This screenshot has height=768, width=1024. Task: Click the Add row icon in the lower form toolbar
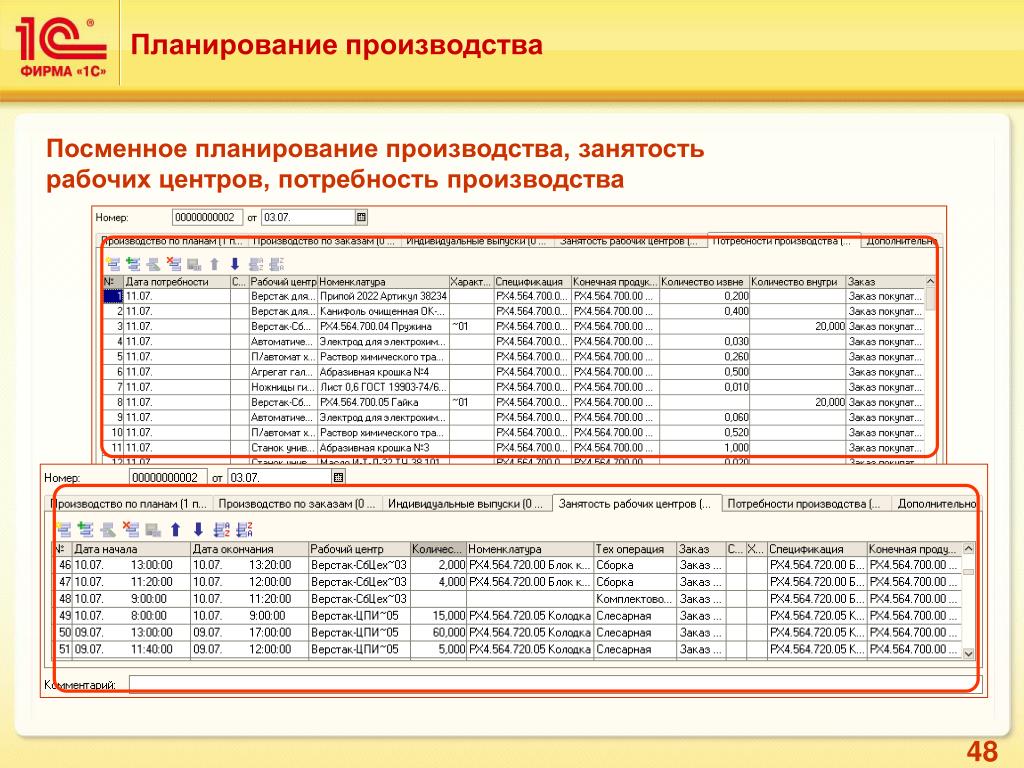pyautogui.click(x=64, y=530)
